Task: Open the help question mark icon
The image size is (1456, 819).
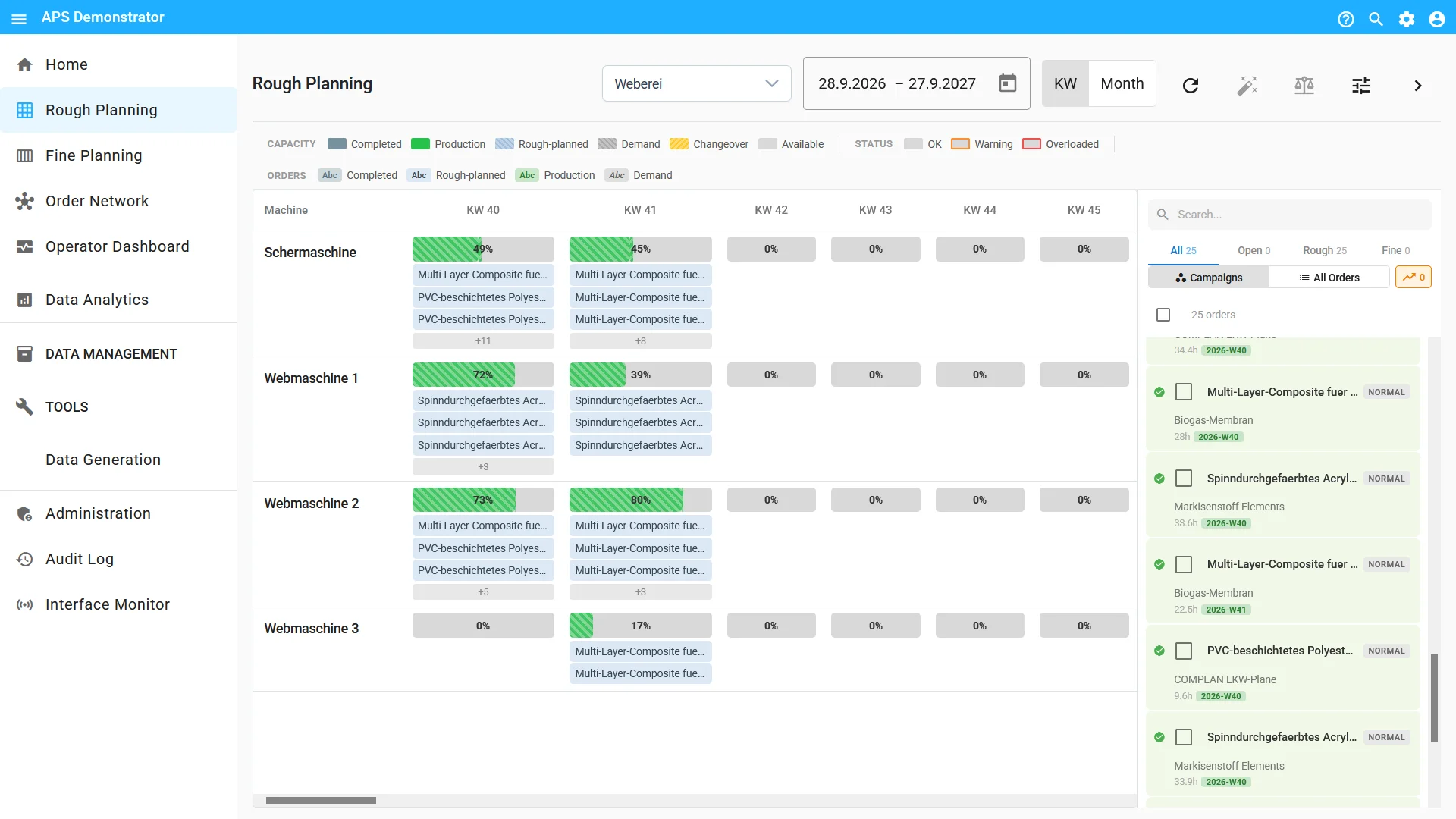Action: [1346, 19]
